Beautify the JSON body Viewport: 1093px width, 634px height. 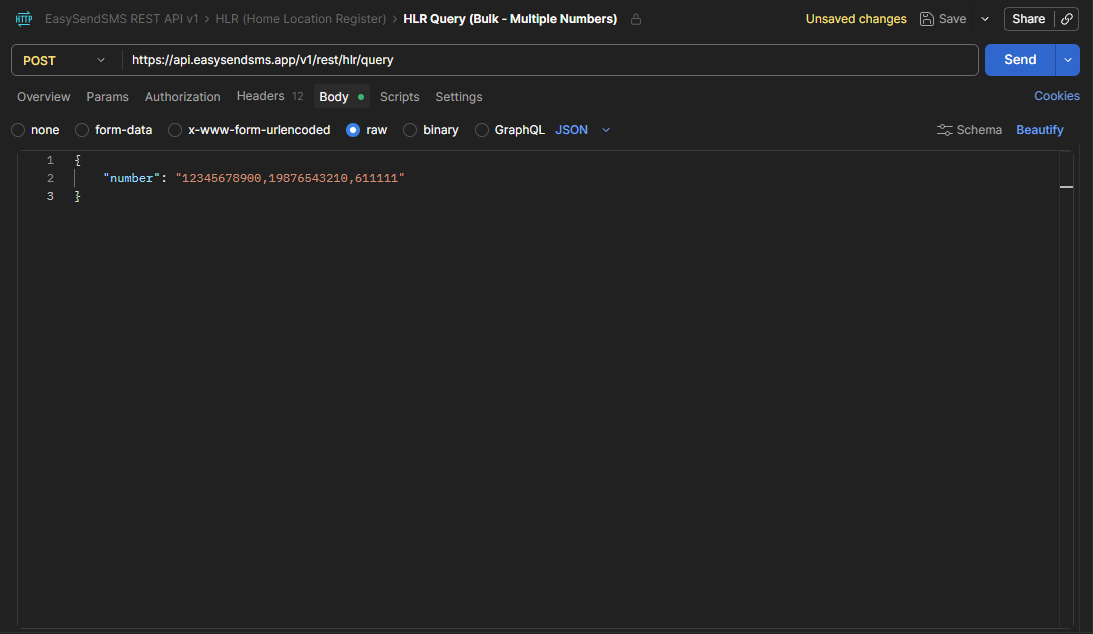pyautogui.click(x=1039, y=130)
